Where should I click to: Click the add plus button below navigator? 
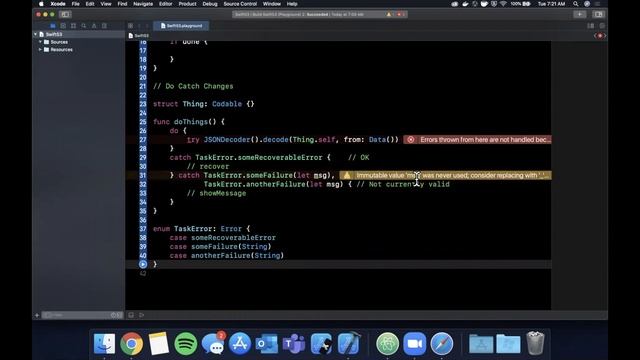(37, 315)
